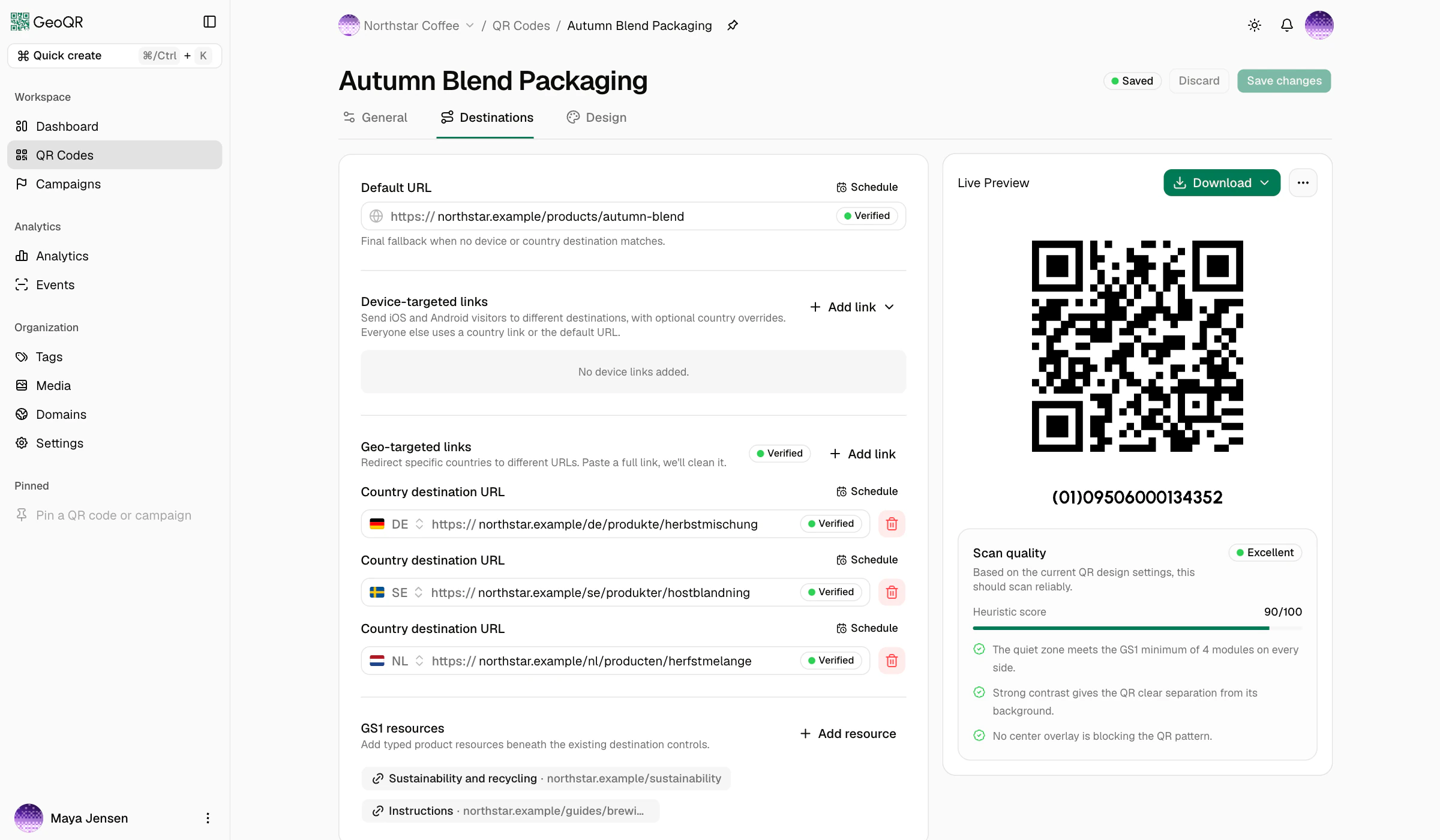
Task: Edit the Default URL input field
Action: 633,216
